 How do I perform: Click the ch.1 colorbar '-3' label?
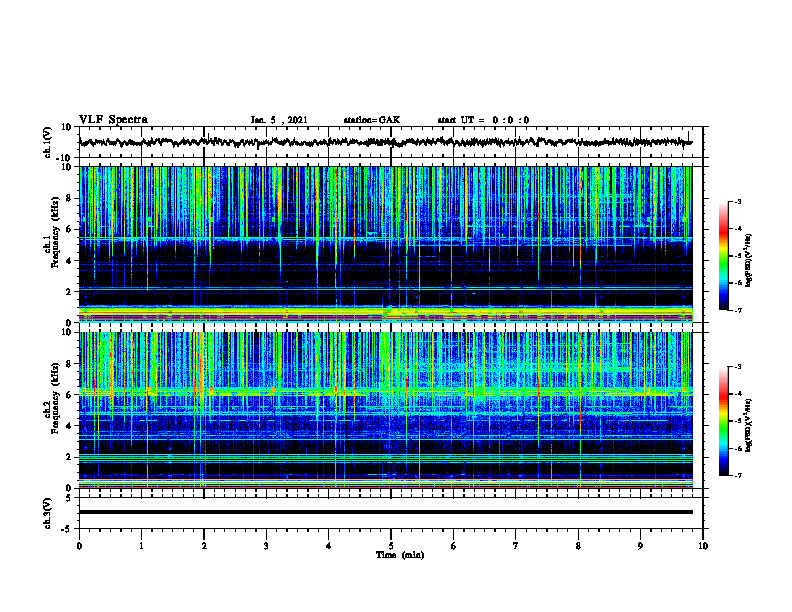(737, 202)
